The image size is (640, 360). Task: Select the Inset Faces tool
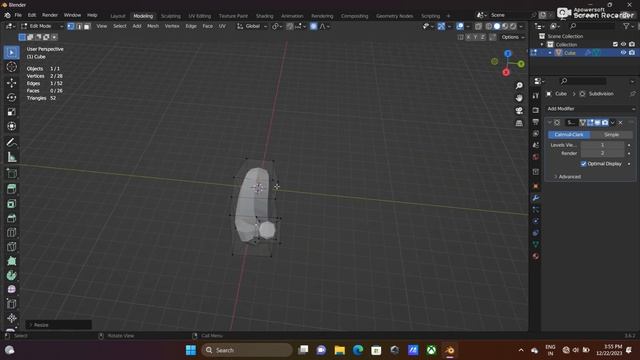click(11, 204)
